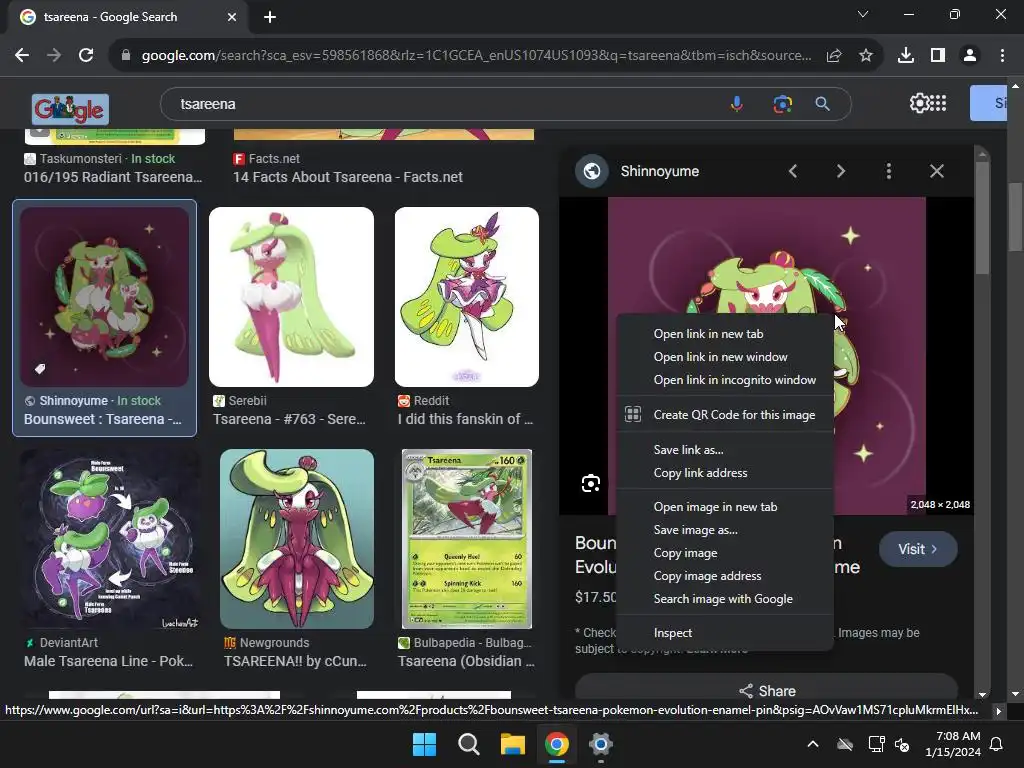Open Bulbapedia Tsareena card thumbnail
The width and height of the screenshot is (1024, 768).
tap(467, 539)
